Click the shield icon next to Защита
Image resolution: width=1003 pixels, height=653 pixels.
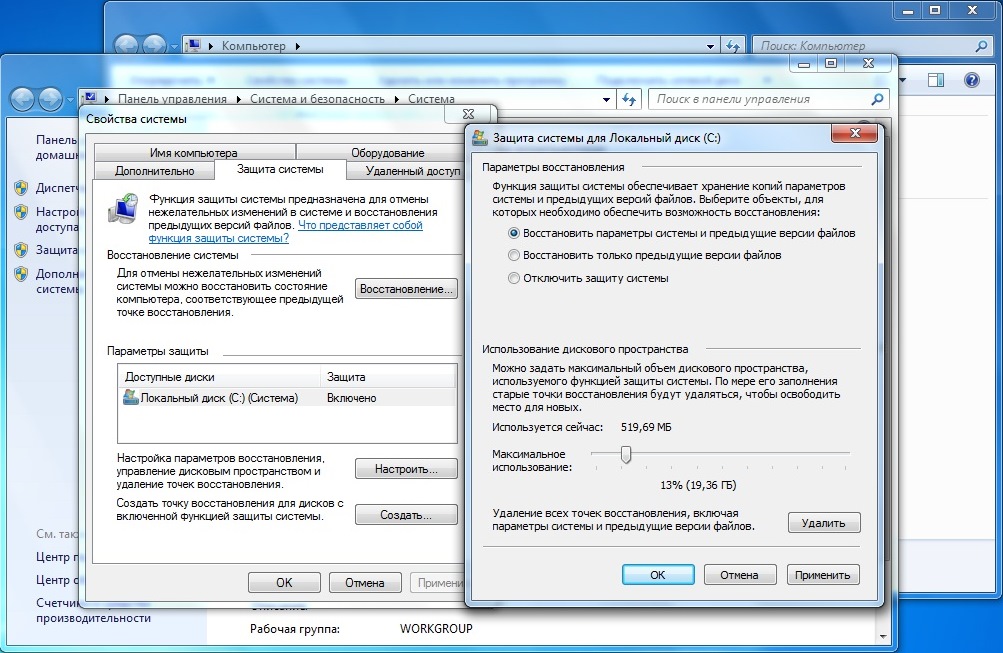click(x=20, y=249)
